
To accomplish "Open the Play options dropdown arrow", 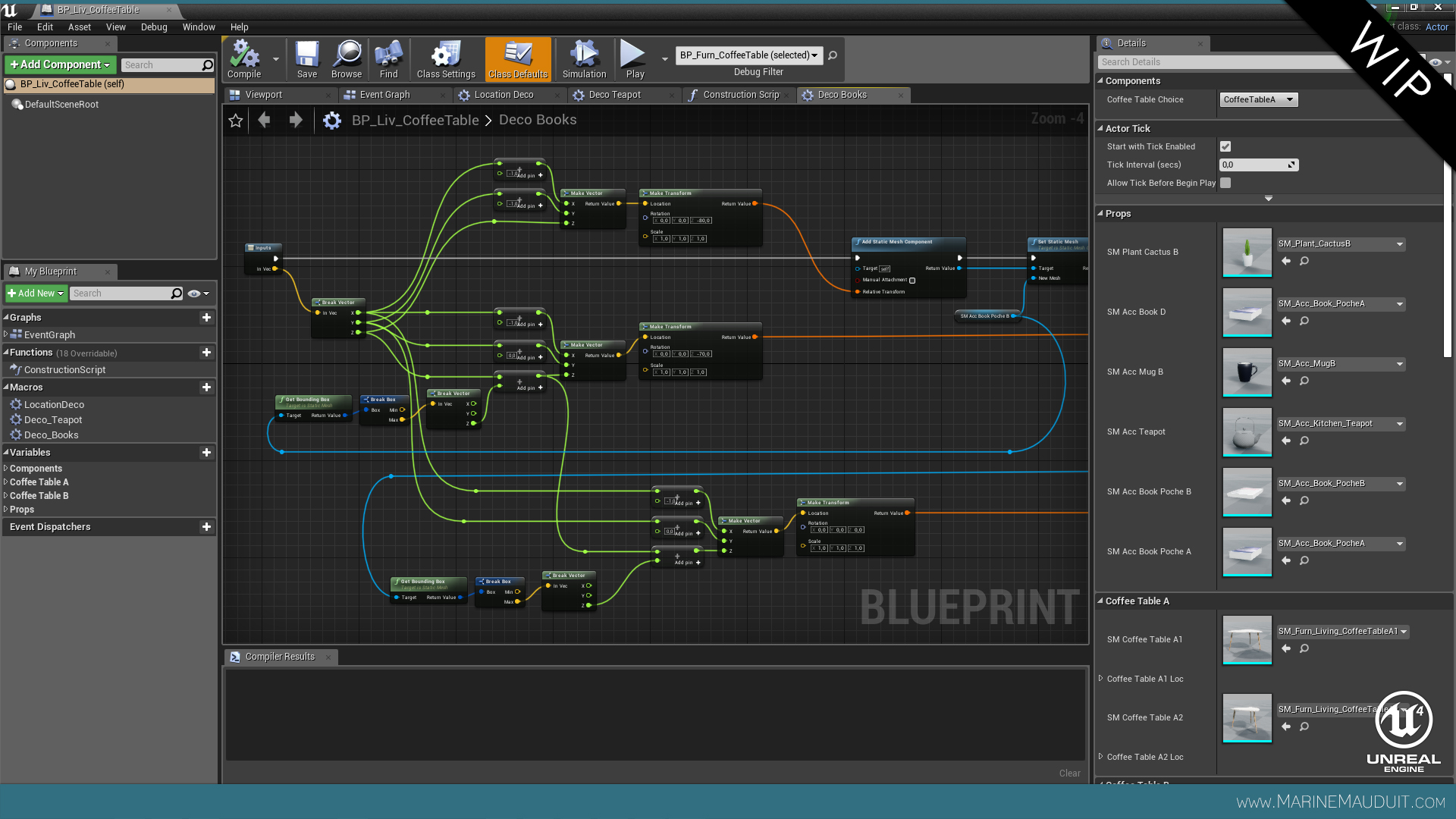I will (x=665, y=59).
